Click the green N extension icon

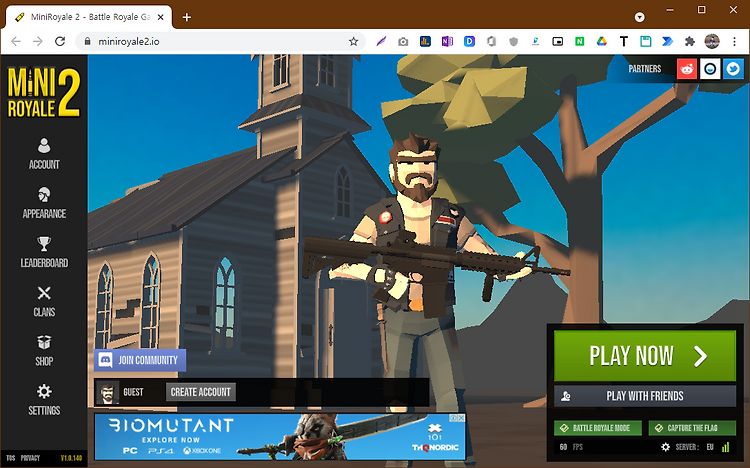579,42
